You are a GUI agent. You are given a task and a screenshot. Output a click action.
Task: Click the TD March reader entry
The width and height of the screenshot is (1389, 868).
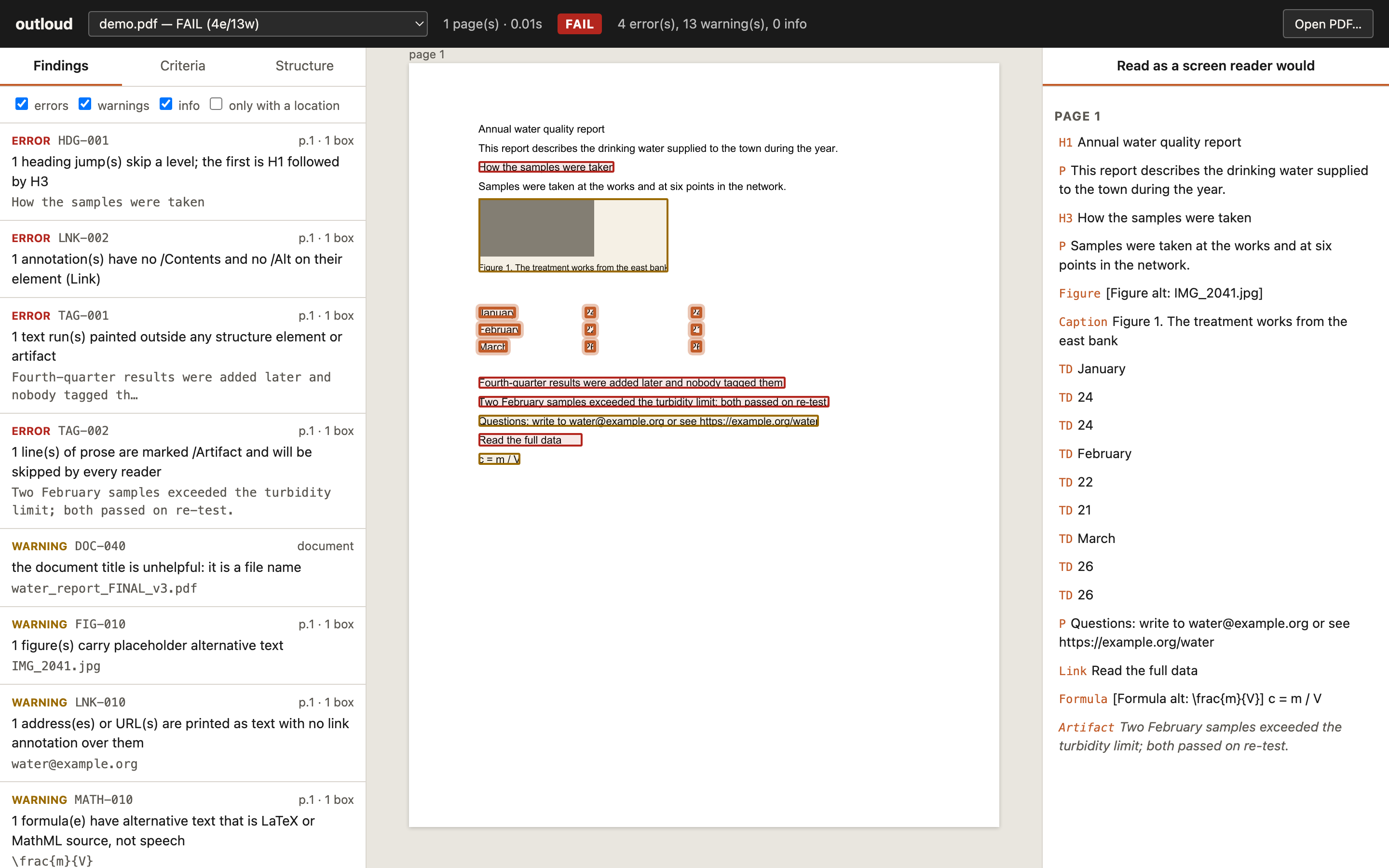(x=1087, y=539)
